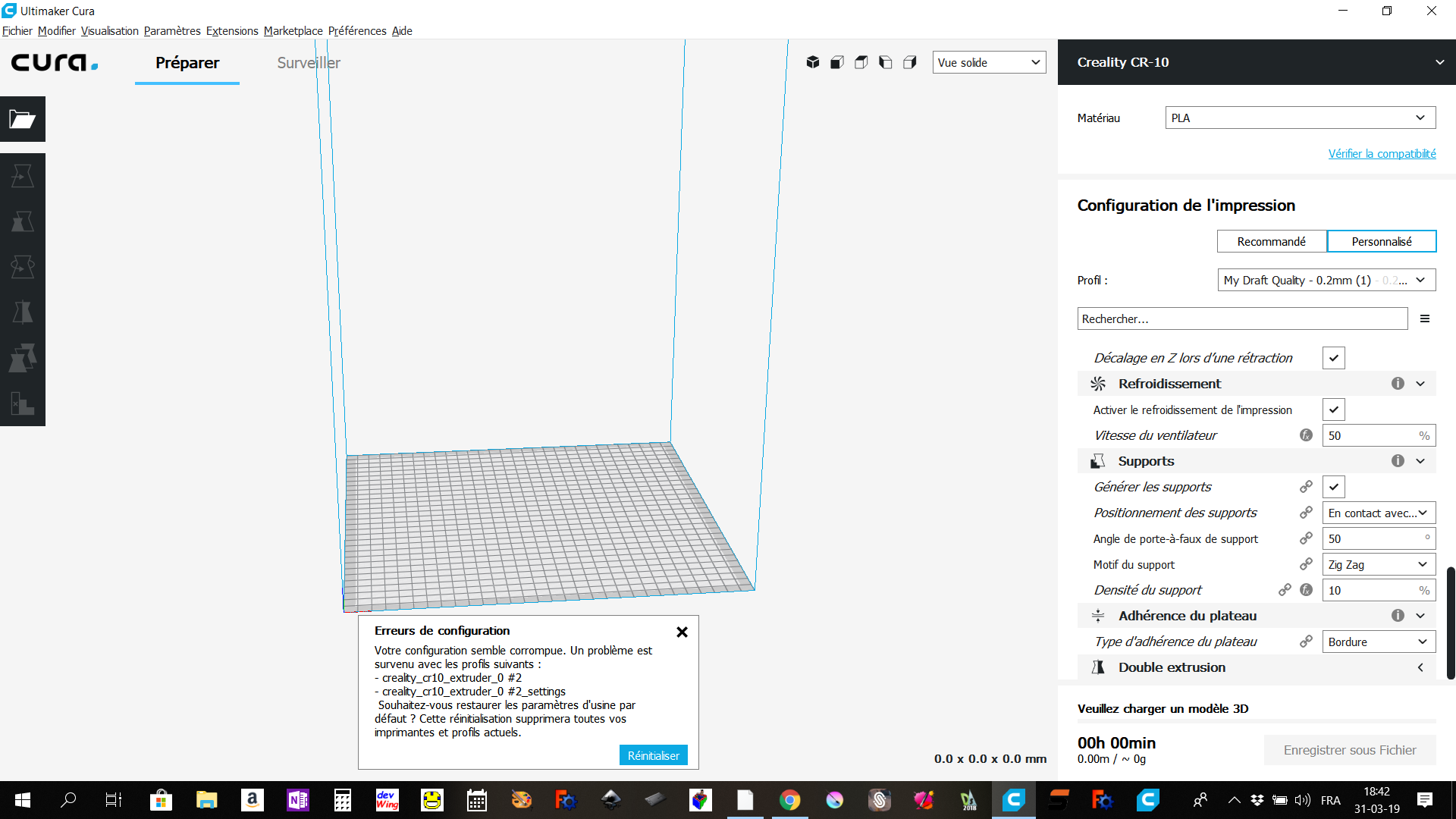Open Type d'adhérence Bordure dropdown
This screenshot has height=819, width=1456.
point(1379,642)
